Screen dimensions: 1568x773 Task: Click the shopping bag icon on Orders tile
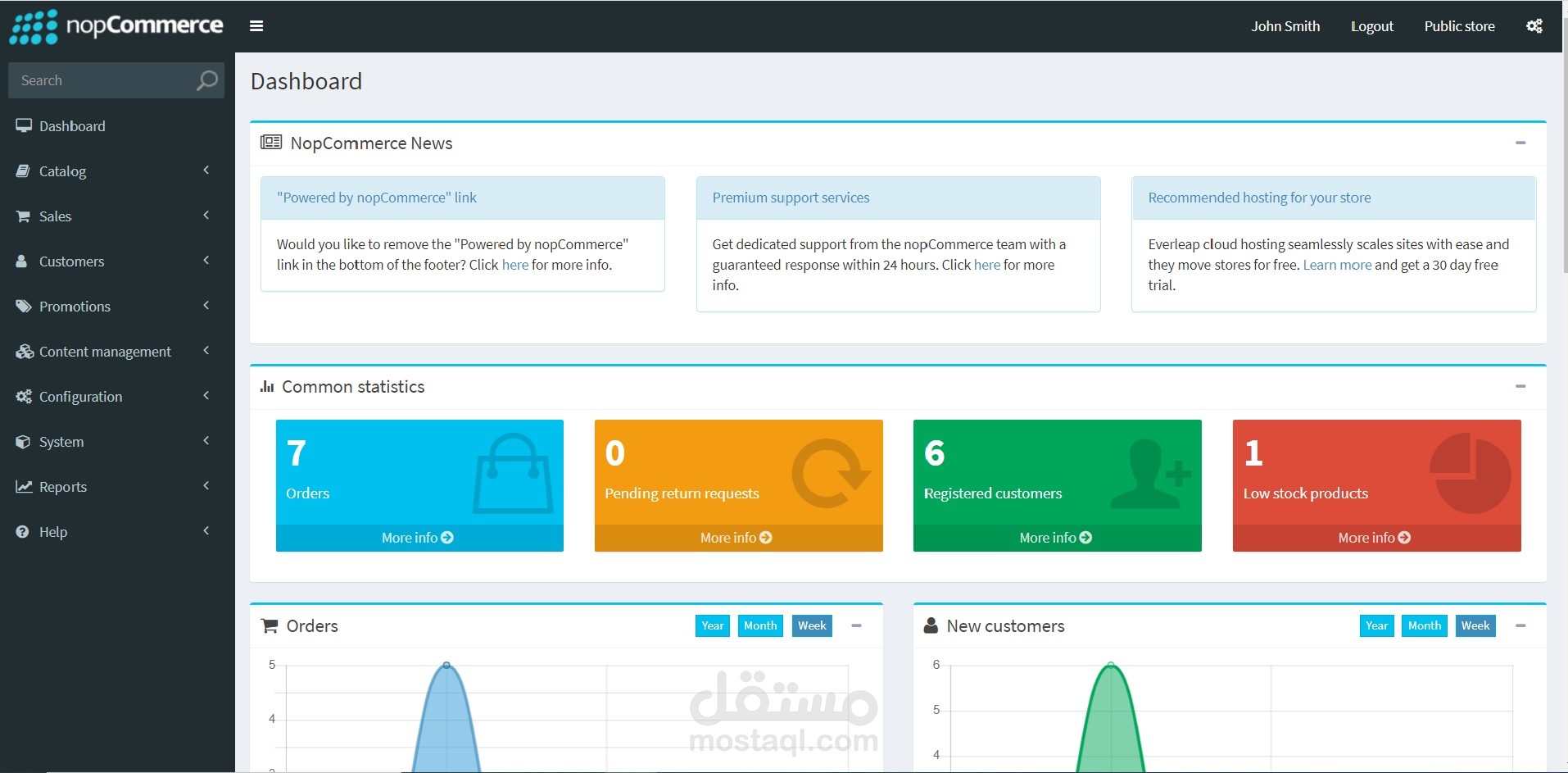[513, 474]
